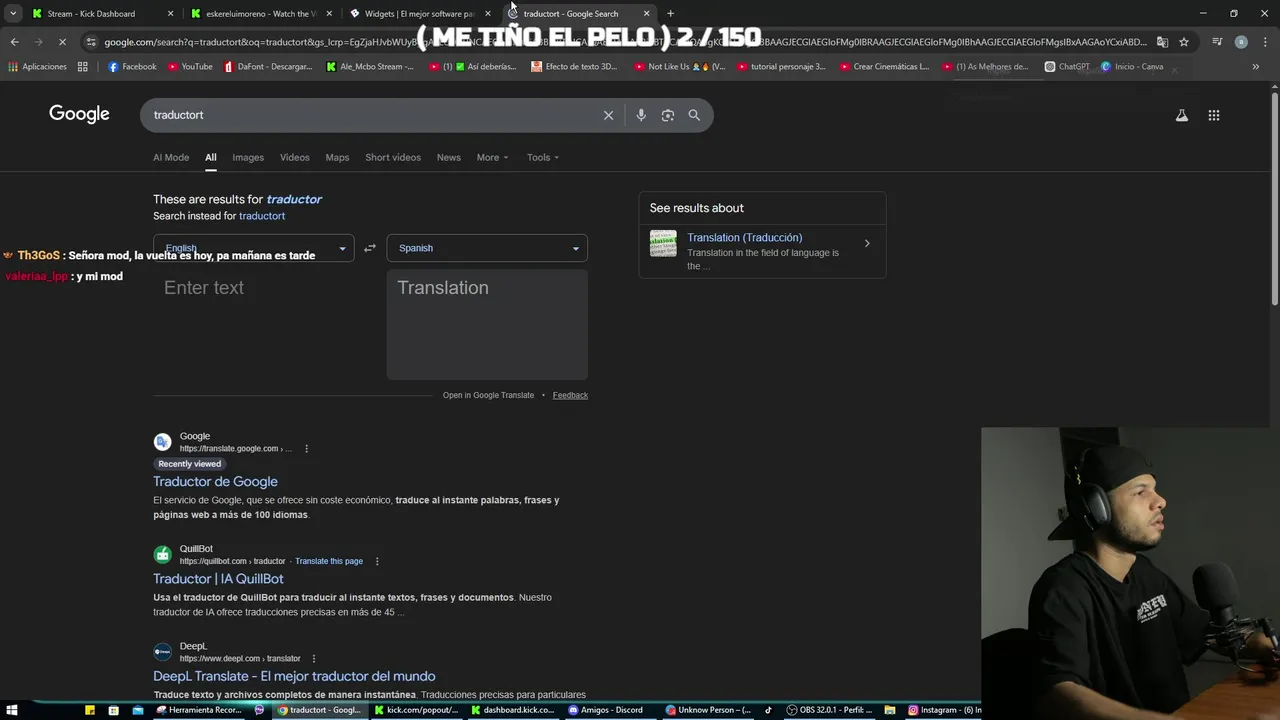Open the source language dropdown
This screenshot has height=720, width=1280.
click(253, 248)
